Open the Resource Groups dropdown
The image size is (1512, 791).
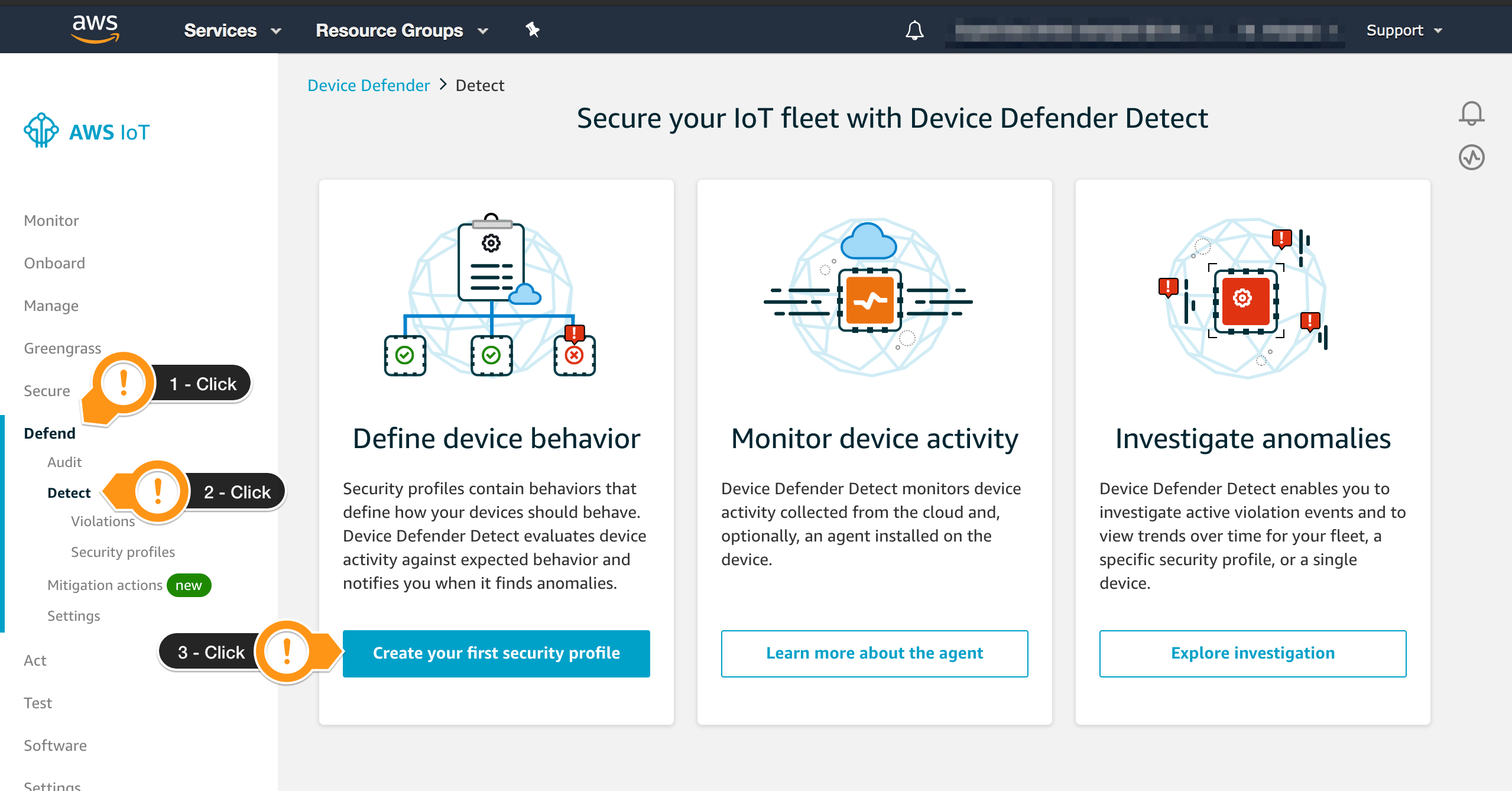(402, 31)
